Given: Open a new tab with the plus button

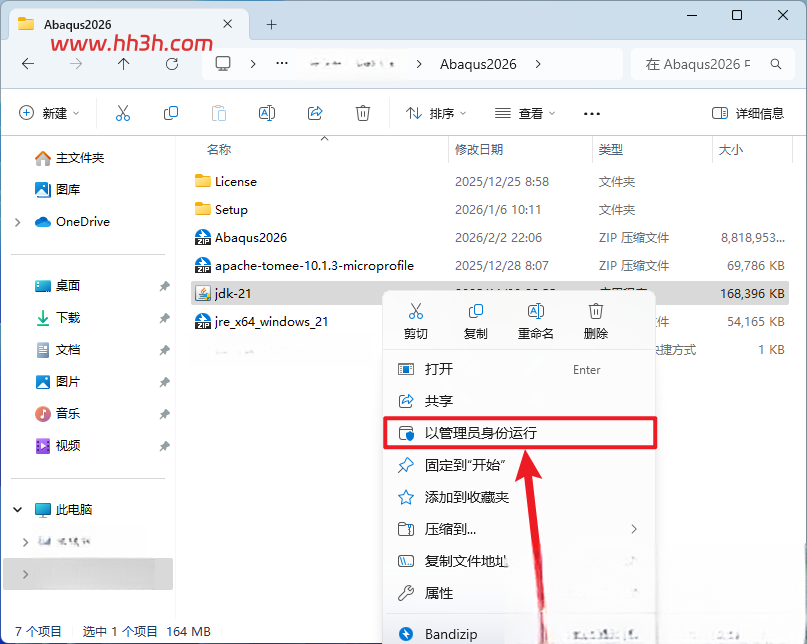Looking at the screenshot, I should pyautogui.click(x=271, y=24).
